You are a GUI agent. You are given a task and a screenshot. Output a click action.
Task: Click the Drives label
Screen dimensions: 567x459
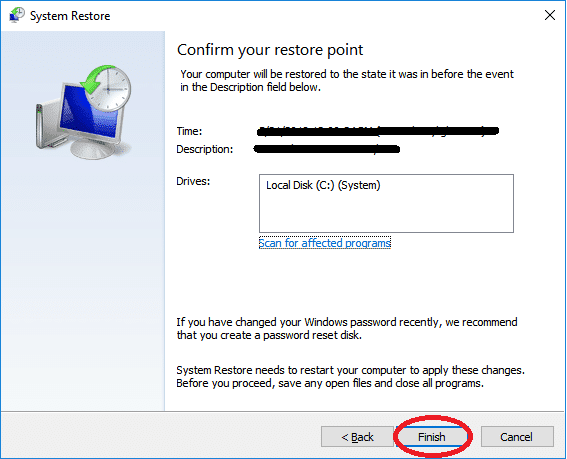point(193,181)
